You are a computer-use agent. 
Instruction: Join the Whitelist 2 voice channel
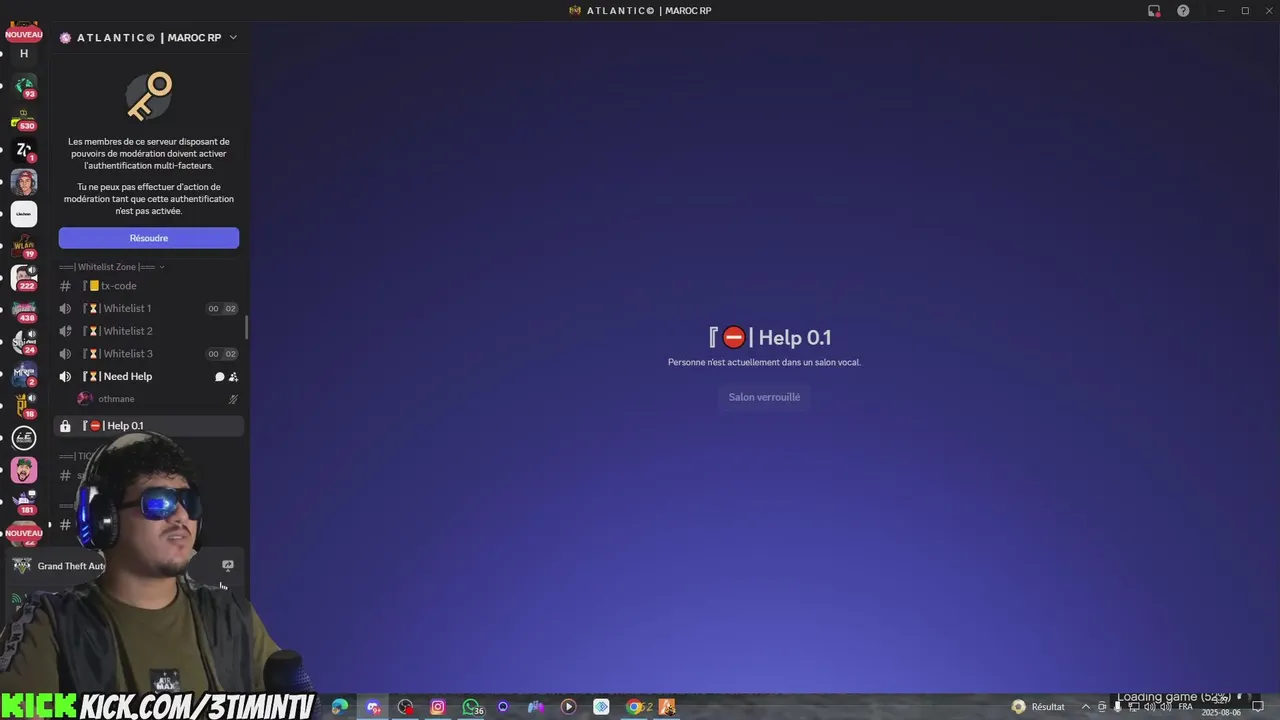(149, 331)
